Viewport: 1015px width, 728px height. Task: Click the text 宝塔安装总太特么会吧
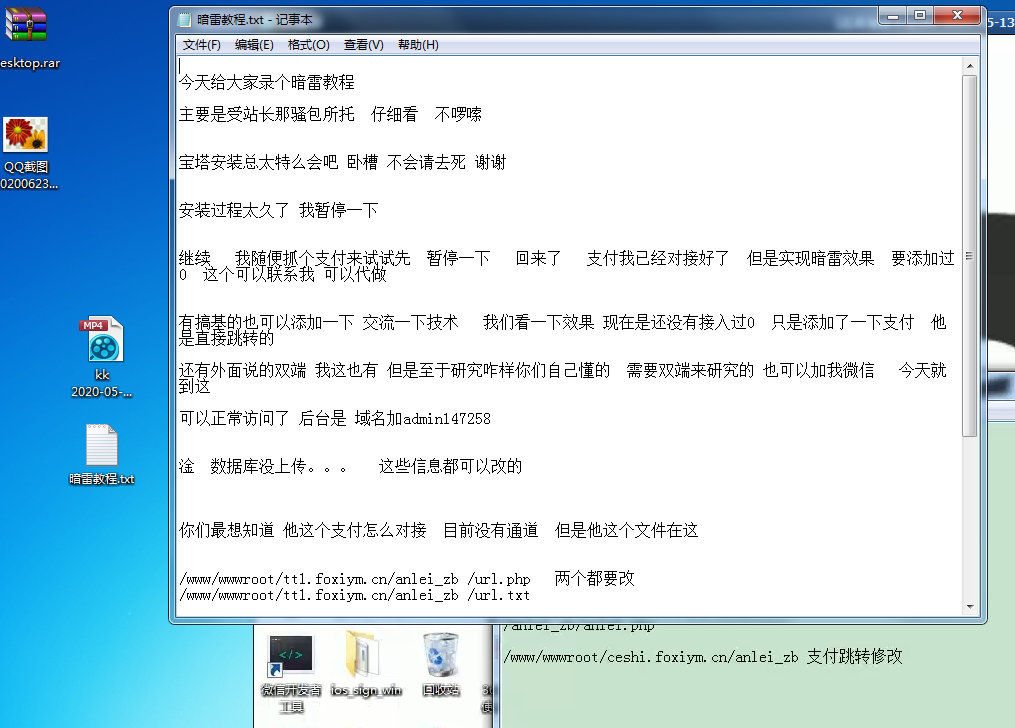point(258,162)
